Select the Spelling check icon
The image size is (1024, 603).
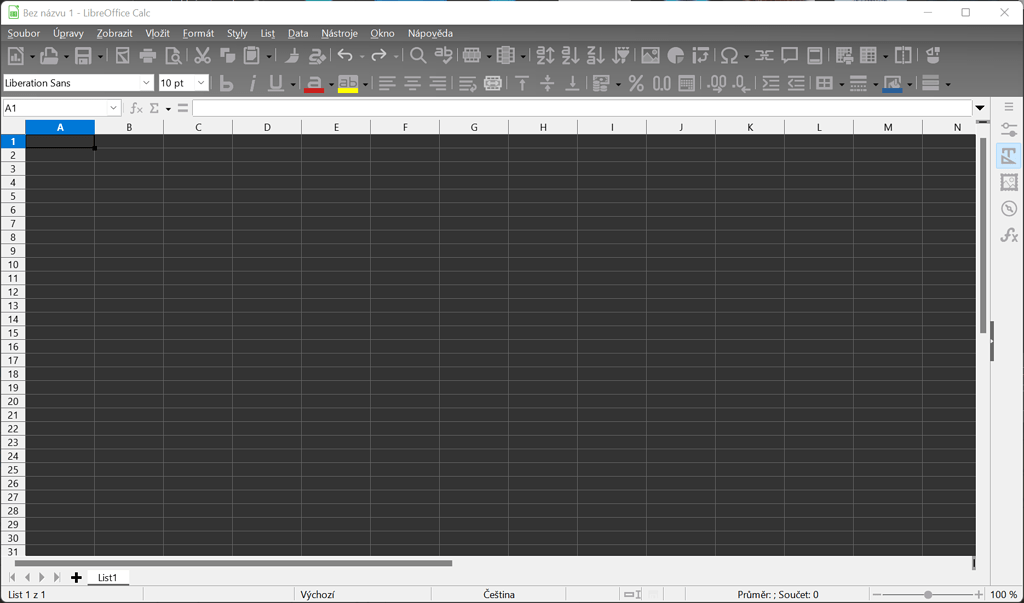pos(443,55)
